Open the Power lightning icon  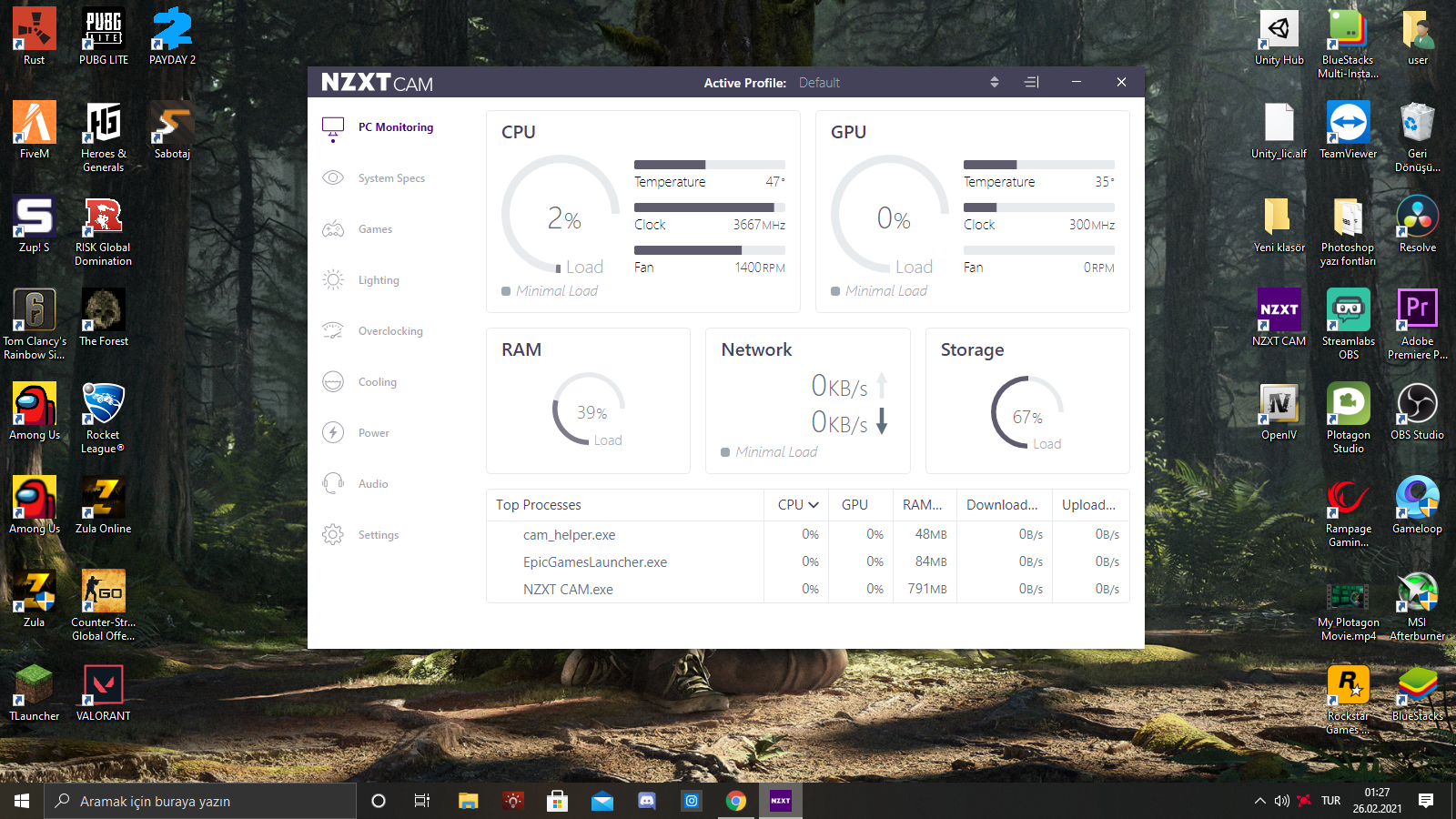coord(333,432)
